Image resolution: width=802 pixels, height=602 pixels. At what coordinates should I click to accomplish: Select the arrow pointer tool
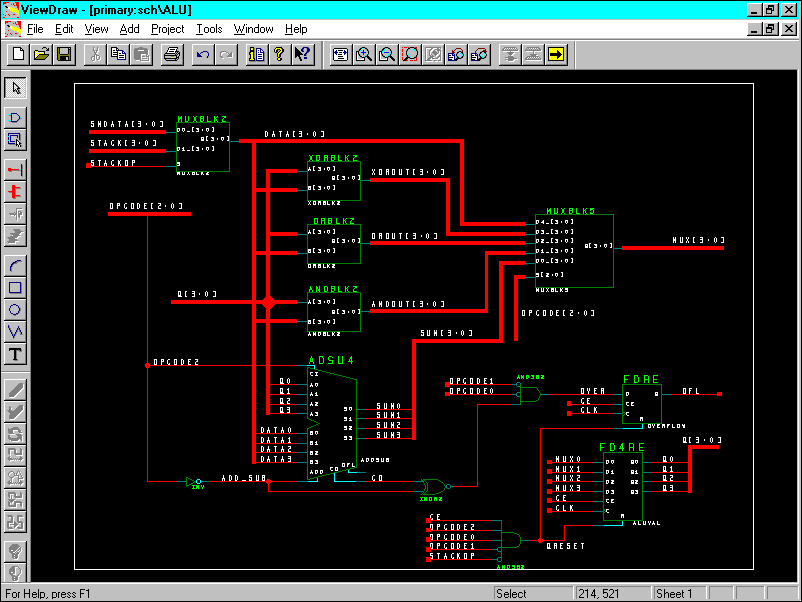point(16,87)
